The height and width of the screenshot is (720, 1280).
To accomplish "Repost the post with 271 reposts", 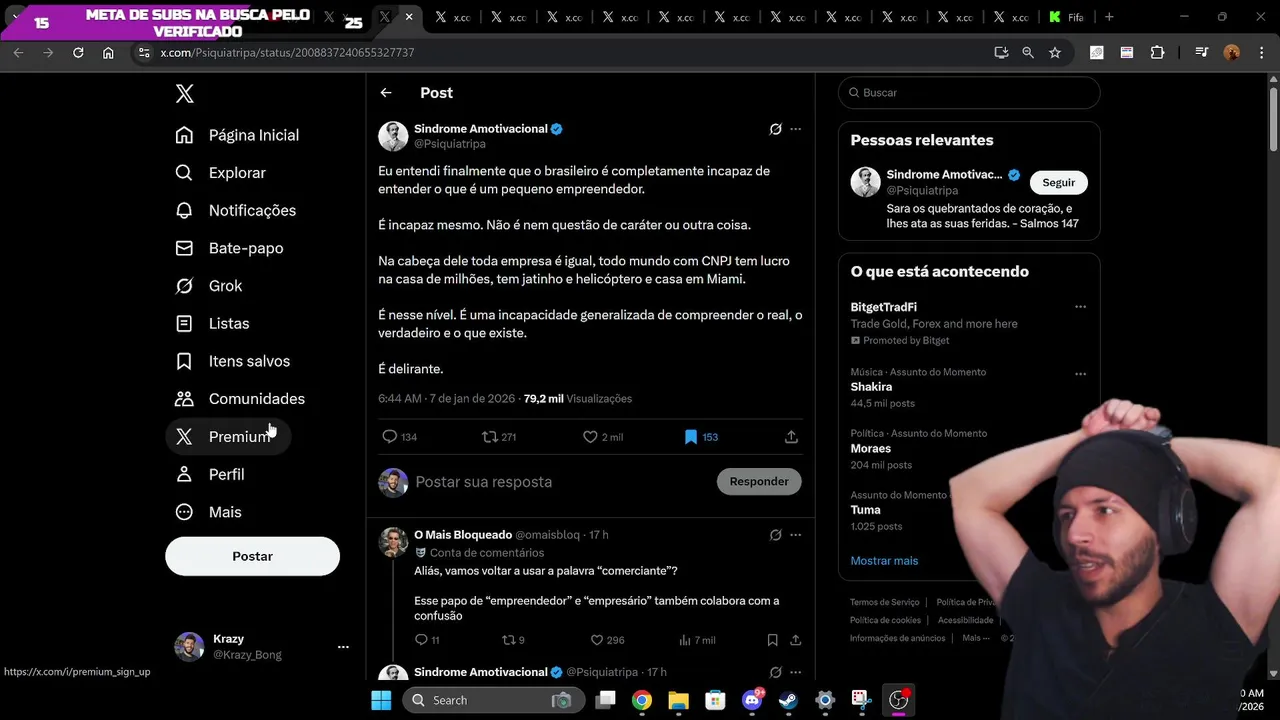I will coord(490,437).
